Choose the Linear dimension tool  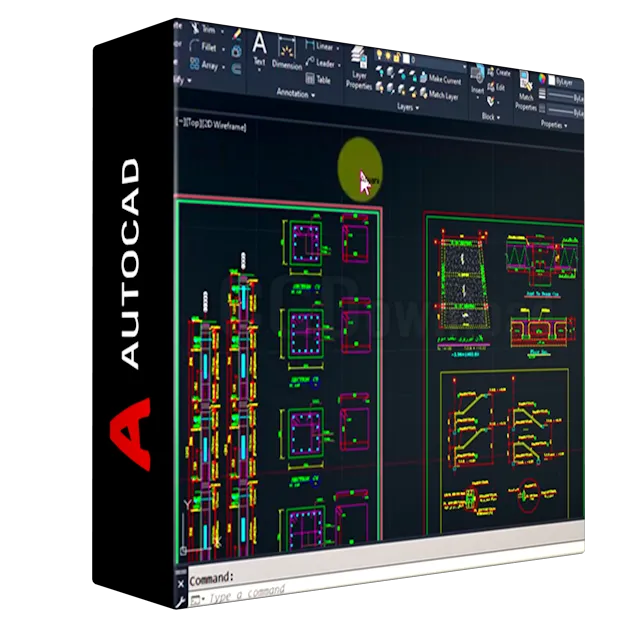point(320,45)
